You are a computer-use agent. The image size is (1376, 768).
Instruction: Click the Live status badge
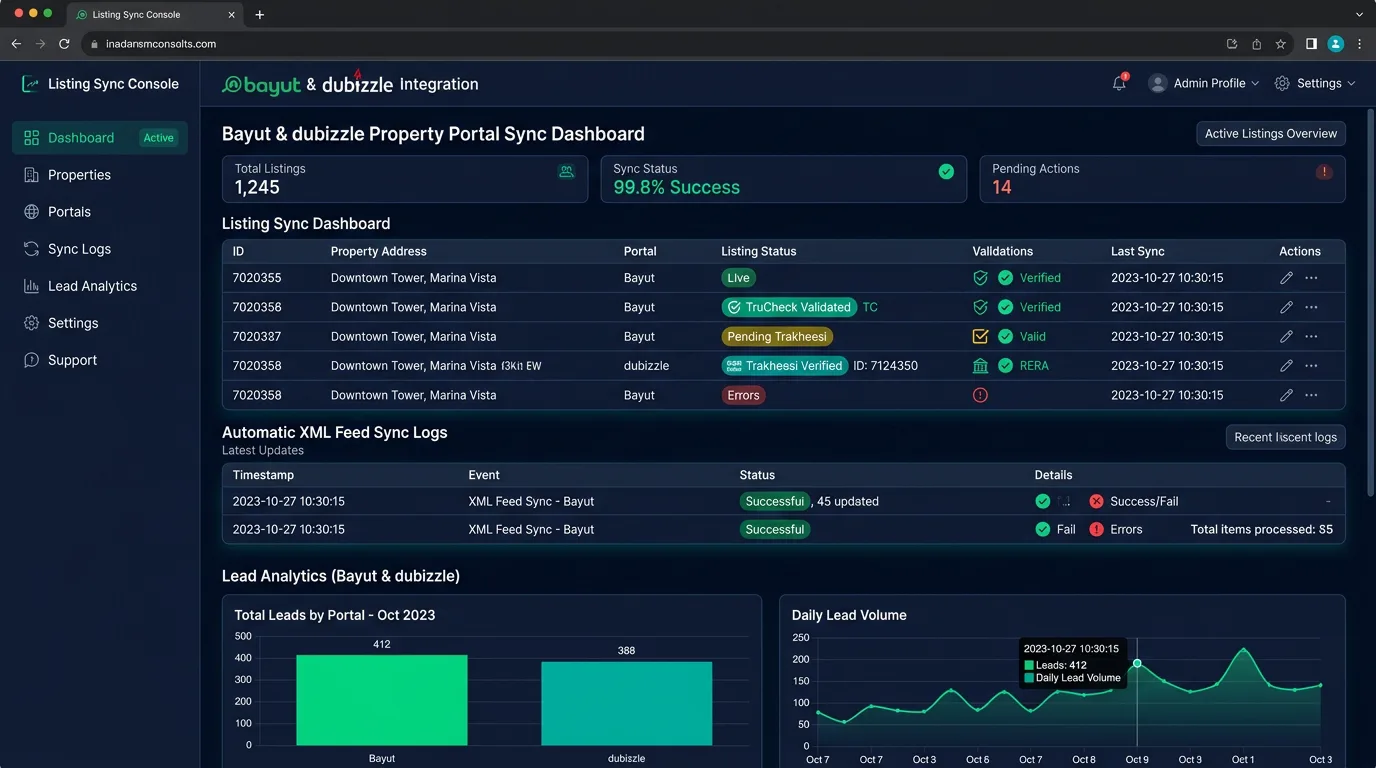coord(738,278)
